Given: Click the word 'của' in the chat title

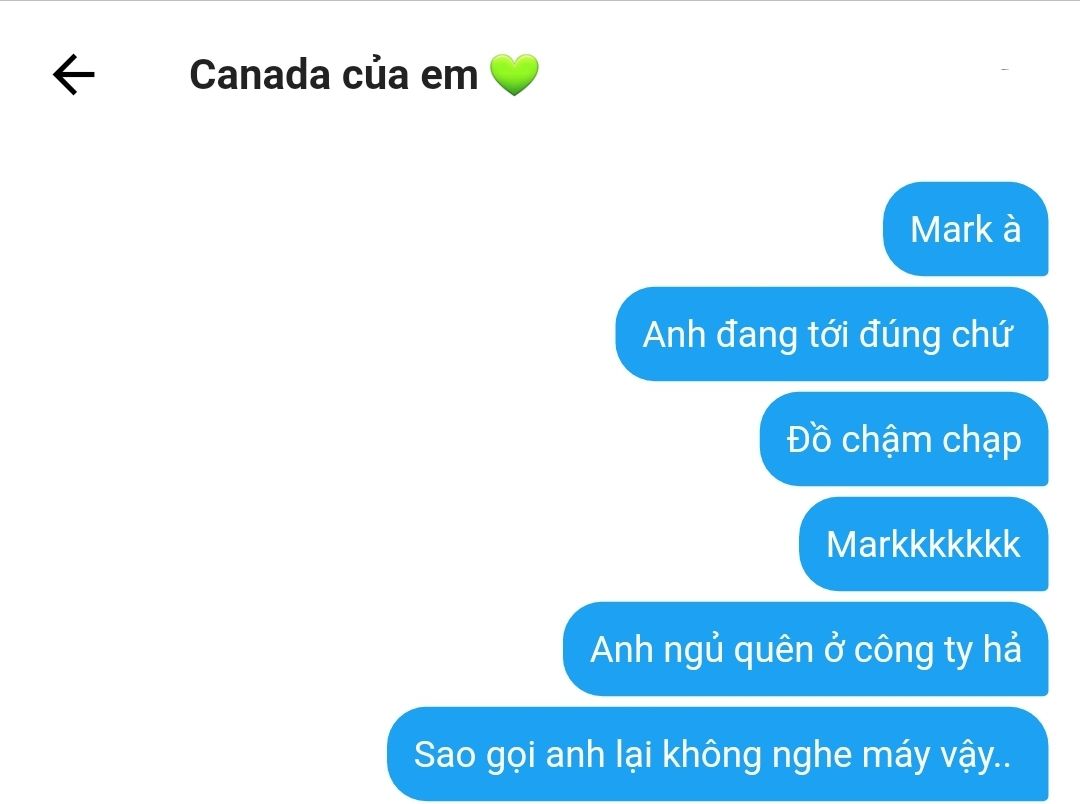Looking at the screenshot, I should [x=375, y=74].
